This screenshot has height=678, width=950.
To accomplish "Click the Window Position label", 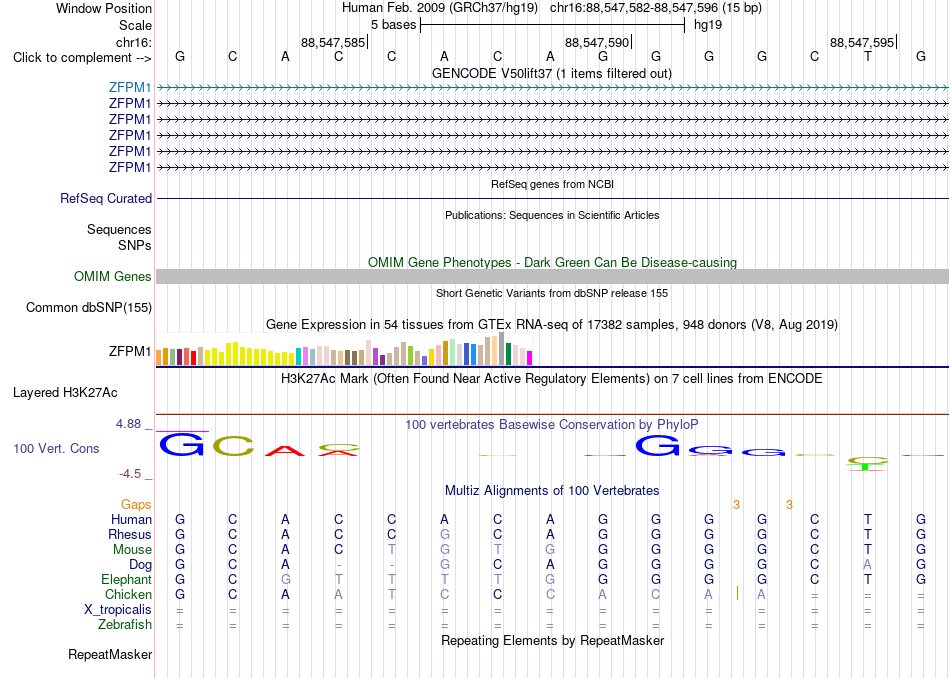I will (x=104, y=8).
